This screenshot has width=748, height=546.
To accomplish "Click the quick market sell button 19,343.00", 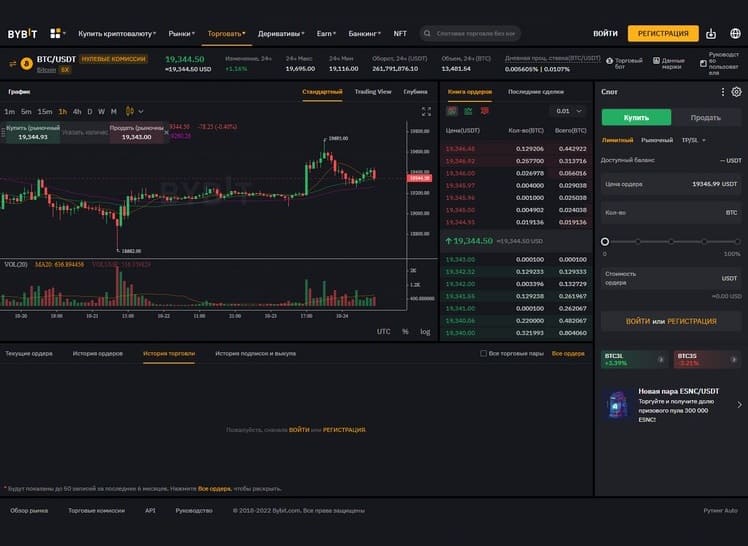I will [x=136, y=133].
